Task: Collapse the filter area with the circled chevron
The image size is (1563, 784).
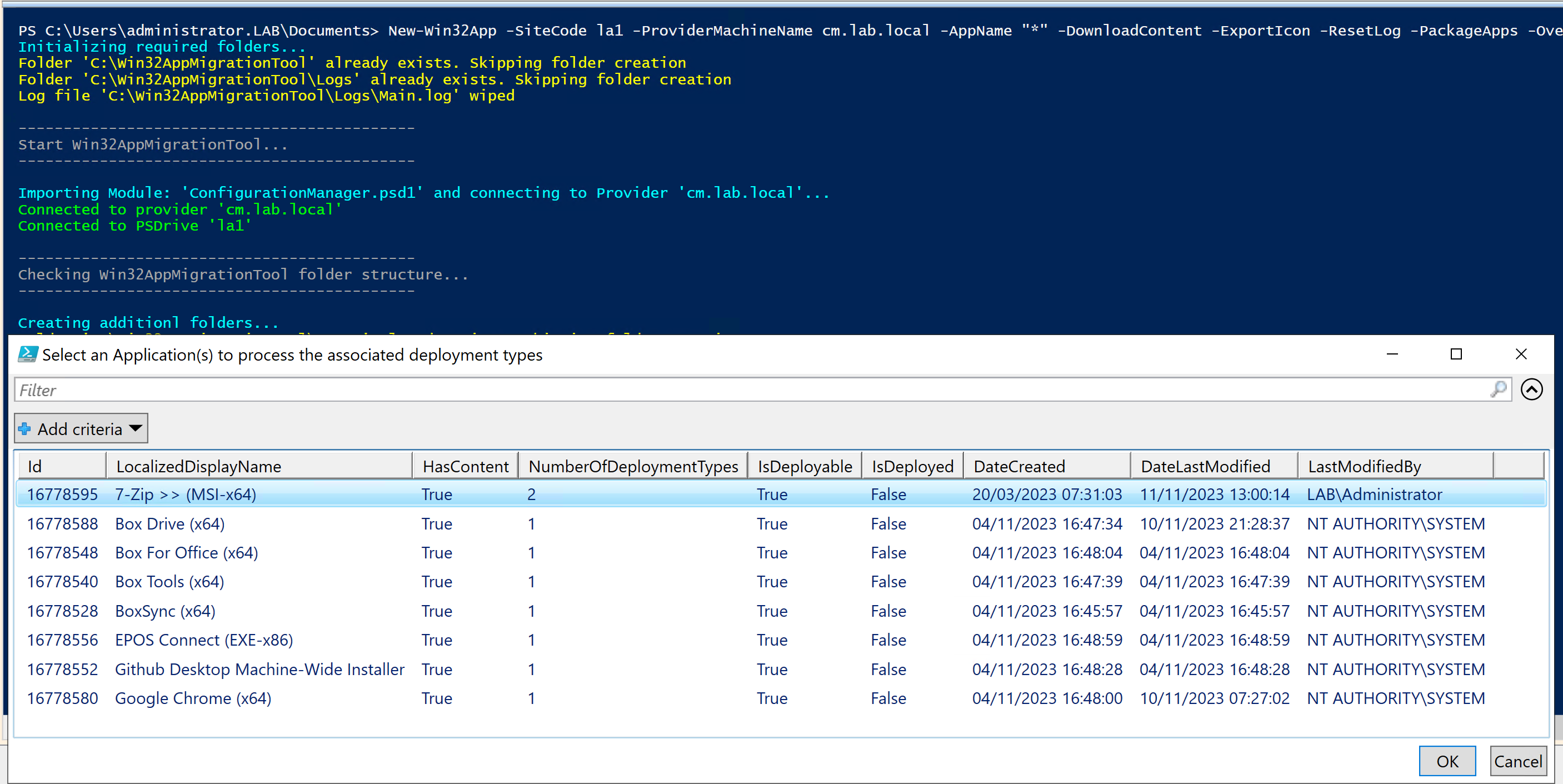Action: click(x=1532, y=389)
